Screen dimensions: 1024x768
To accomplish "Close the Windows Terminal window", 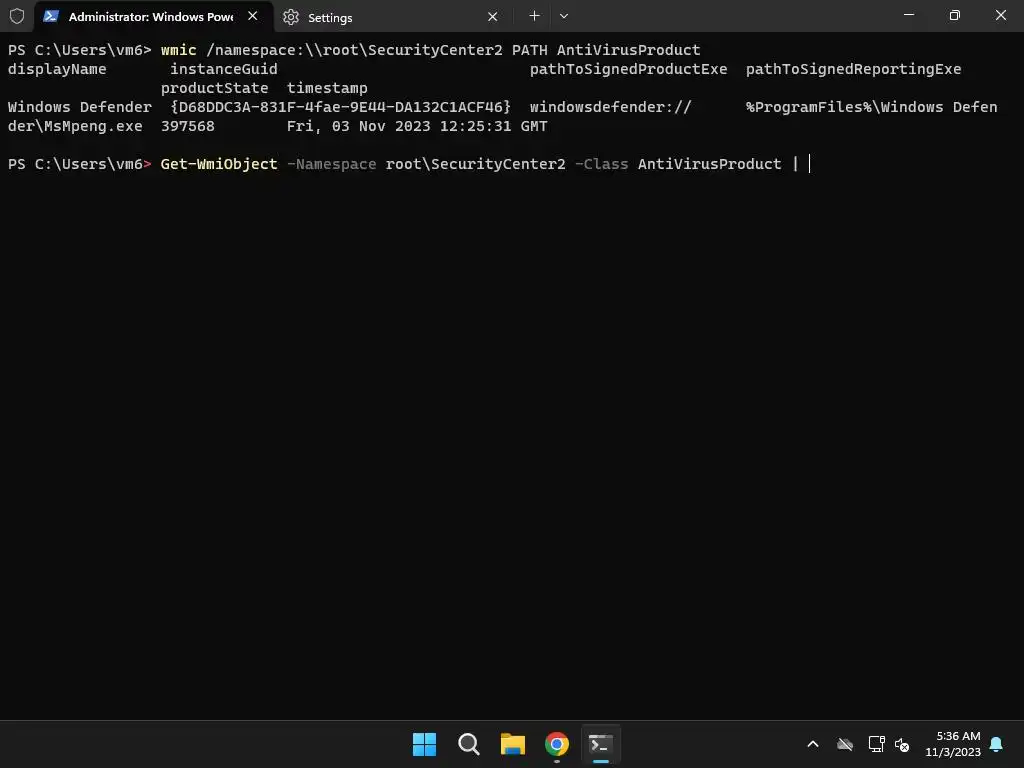I will [x=1000, y=15].
